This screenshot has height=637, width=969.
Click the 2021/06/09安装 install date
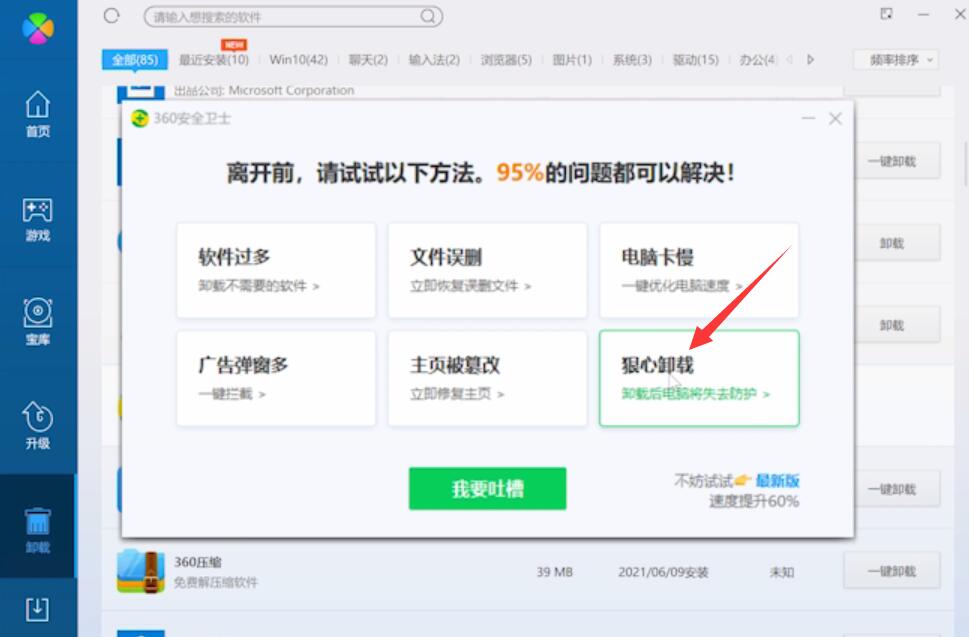click(663, 572)
